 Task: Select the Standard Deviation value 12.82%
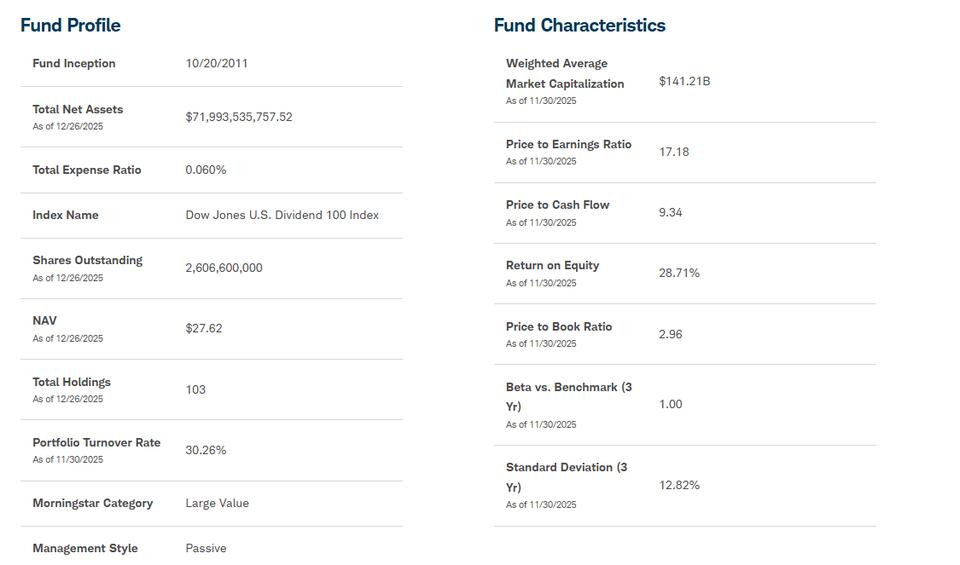point(678,485)
